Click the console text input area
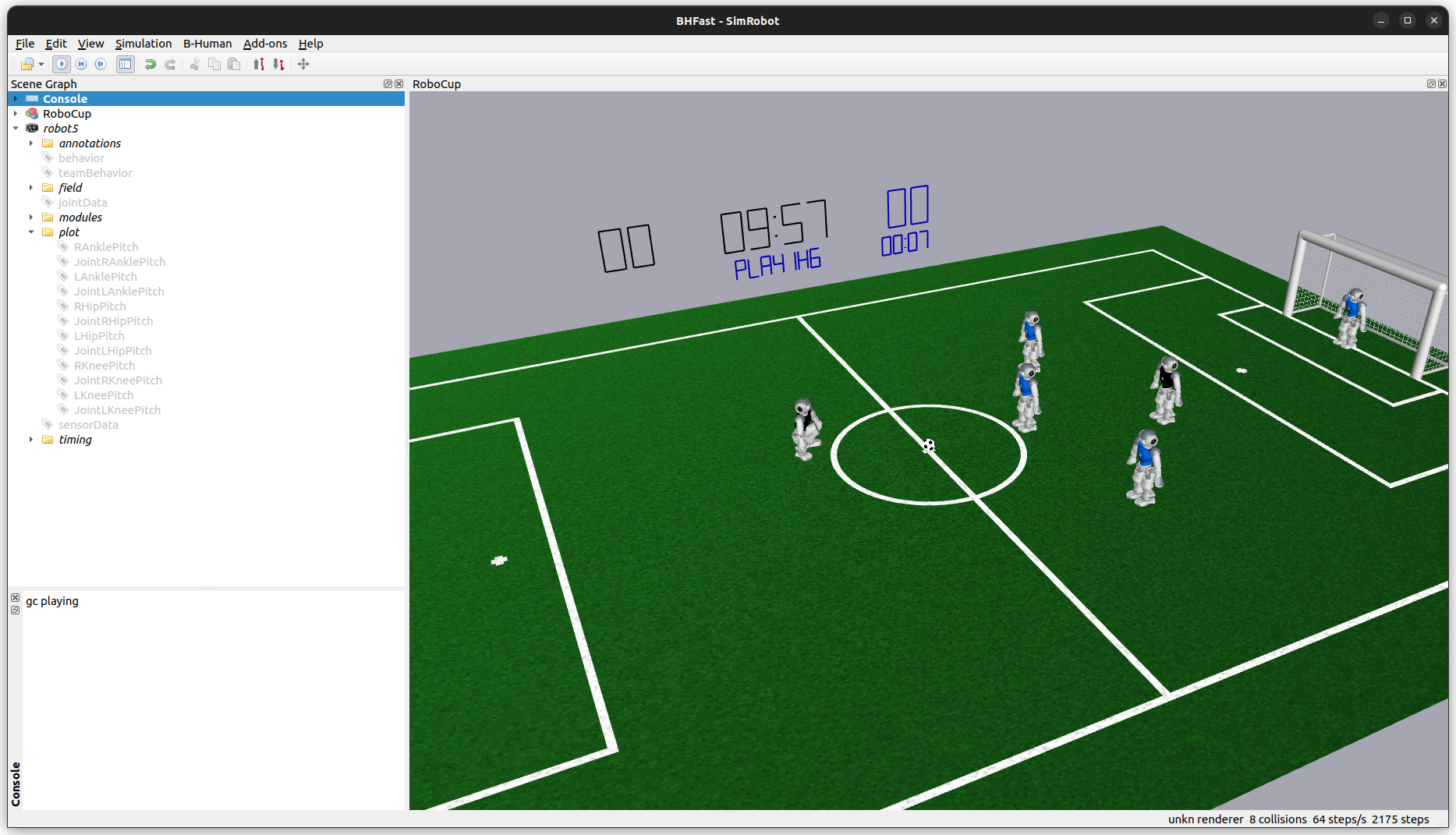 [211, 702]
